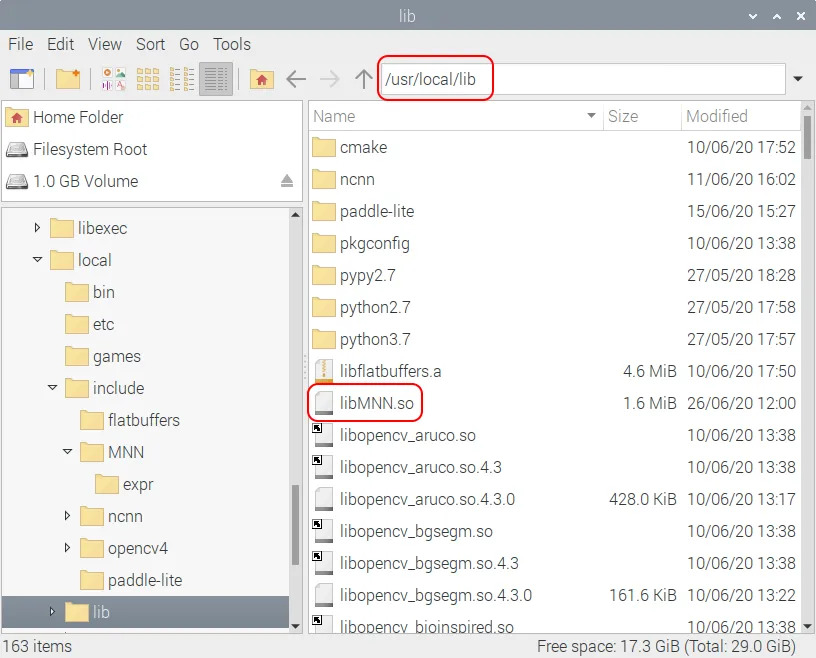The height and width of the screenshot is (658, 816).
Task: Select the etc folder in the tree
Action: click(x=90, y=324)
